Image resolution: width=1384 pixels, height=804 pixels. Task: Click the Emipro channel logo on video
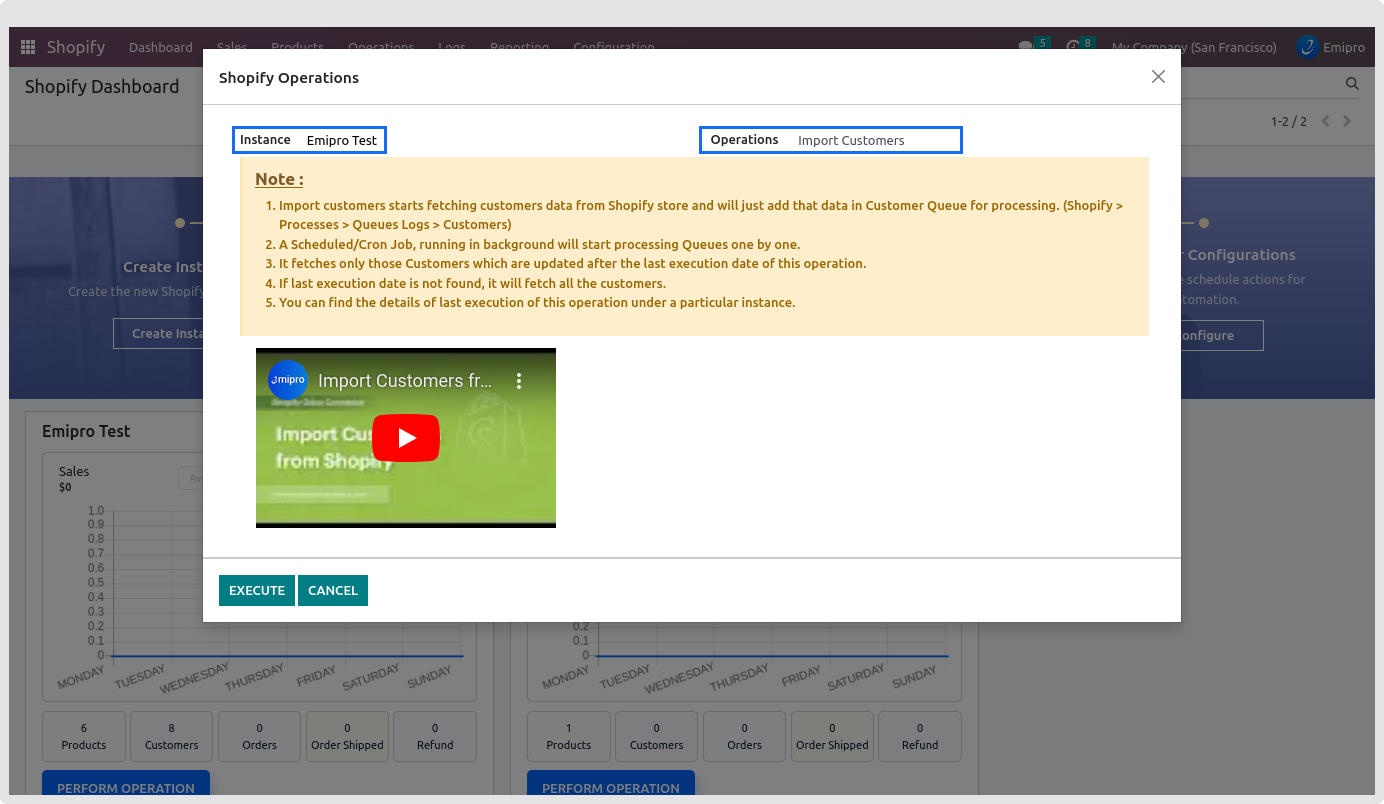[288, 380]
